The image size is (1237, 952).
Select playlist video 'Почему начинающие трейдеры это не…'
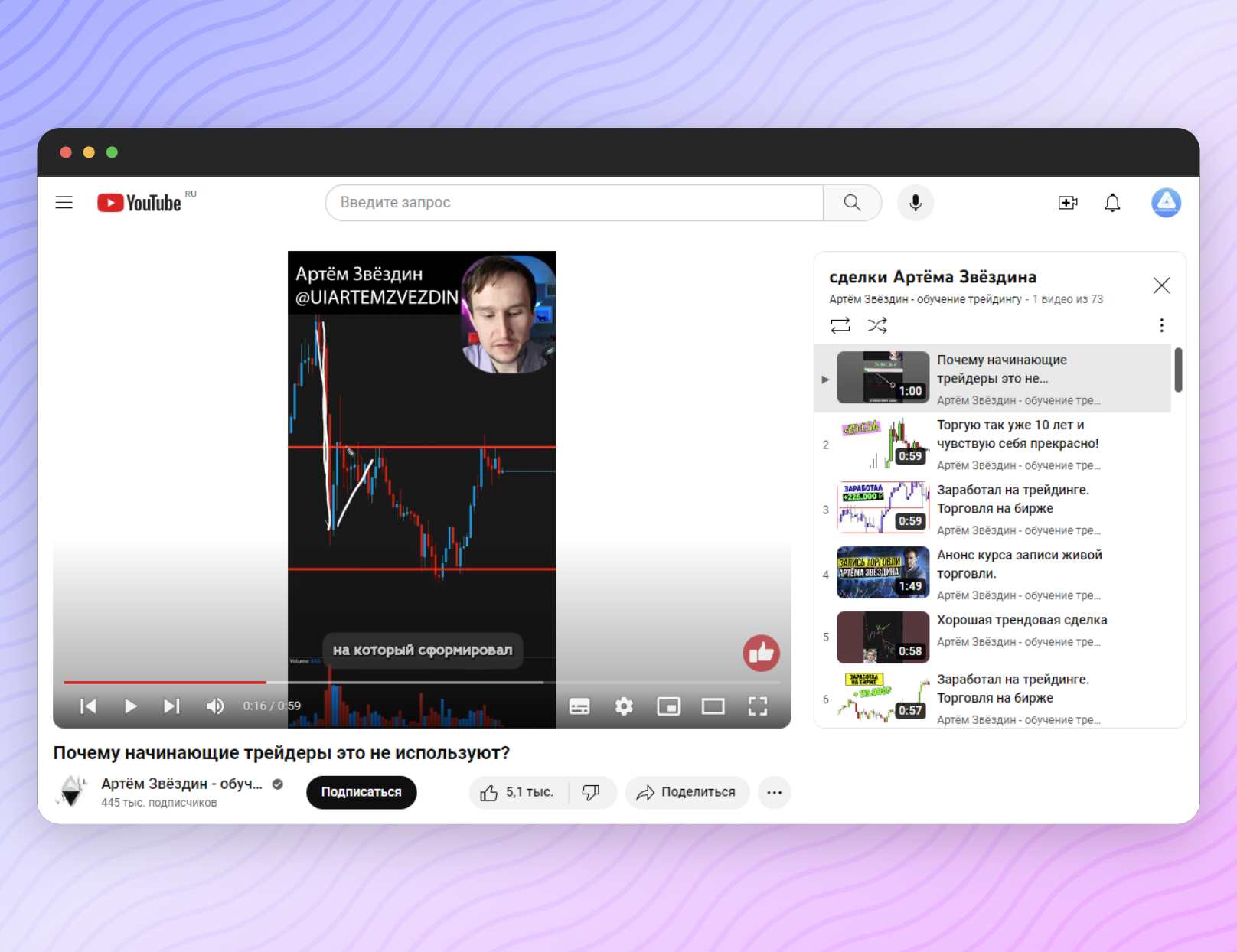click(993, 378)
